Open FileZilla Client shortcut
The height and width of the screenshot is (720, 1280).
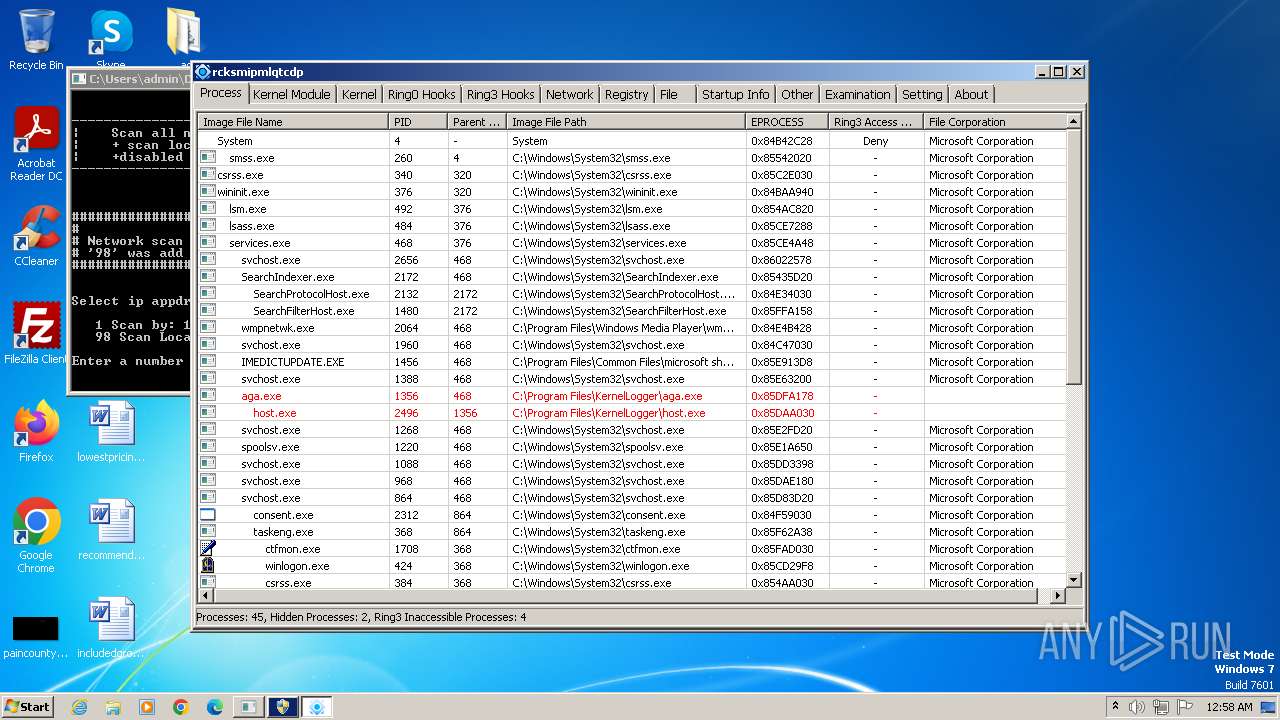click(36, 334)
